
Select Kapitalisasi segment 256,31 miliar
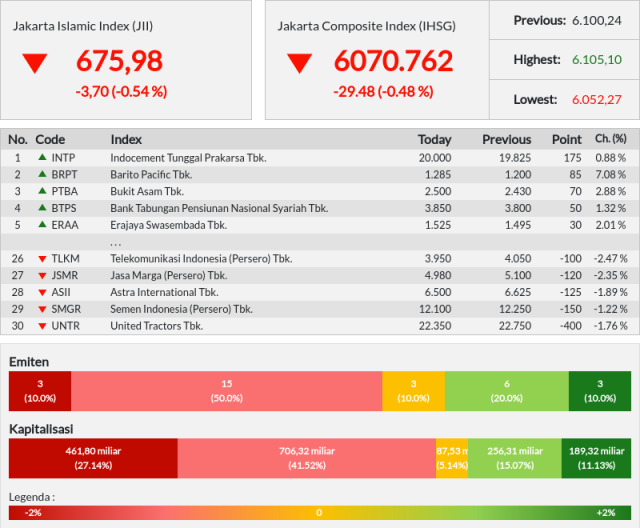pos(515,458)
